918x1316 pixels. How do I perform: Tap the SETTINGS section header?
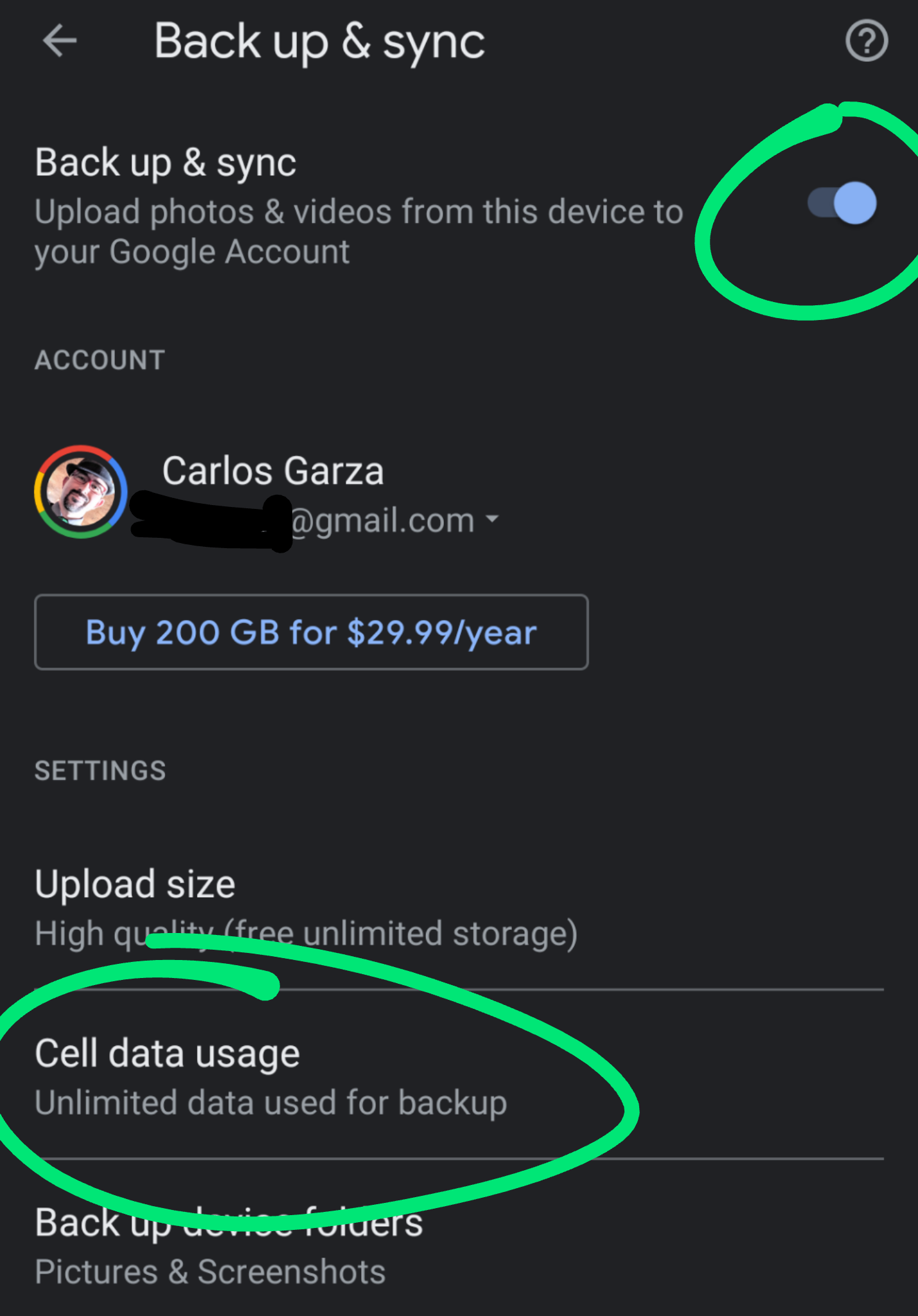100,770
